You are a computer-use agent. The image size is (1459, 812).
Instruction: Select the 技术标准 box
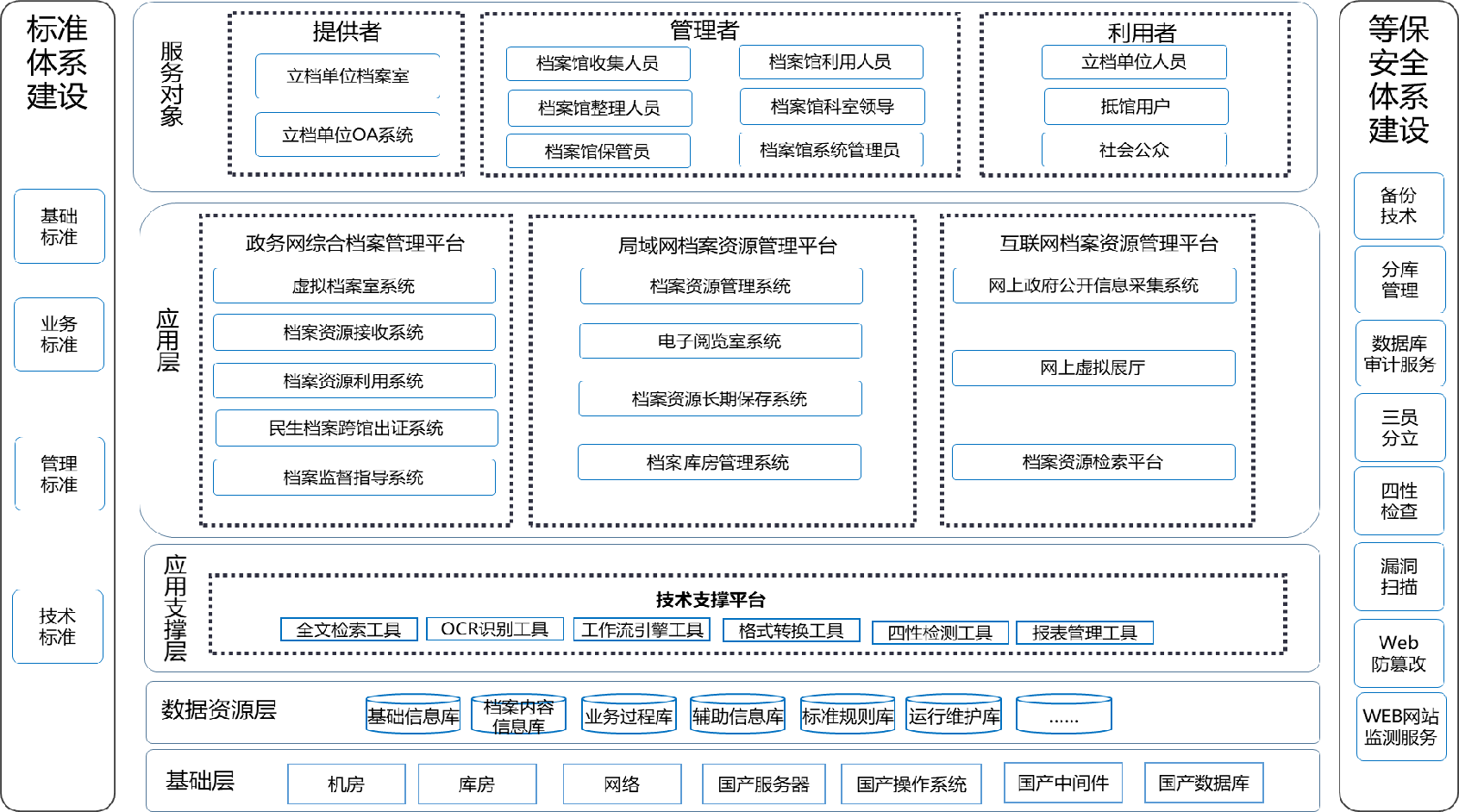[x=58, y=627]
